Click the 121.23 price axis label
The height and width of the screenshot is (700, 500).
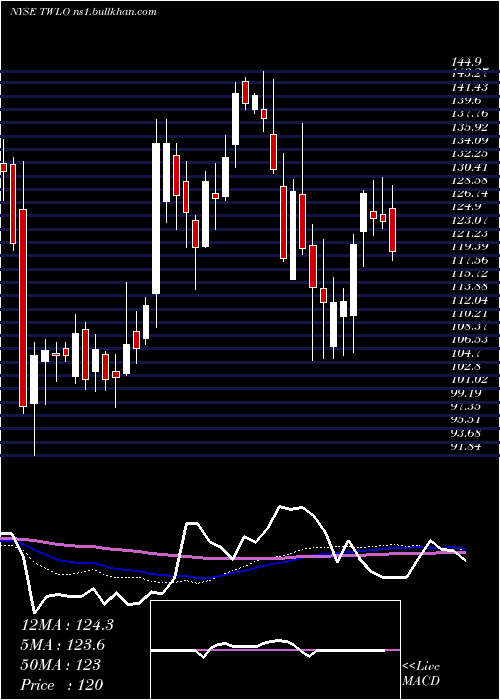(470, 233)
